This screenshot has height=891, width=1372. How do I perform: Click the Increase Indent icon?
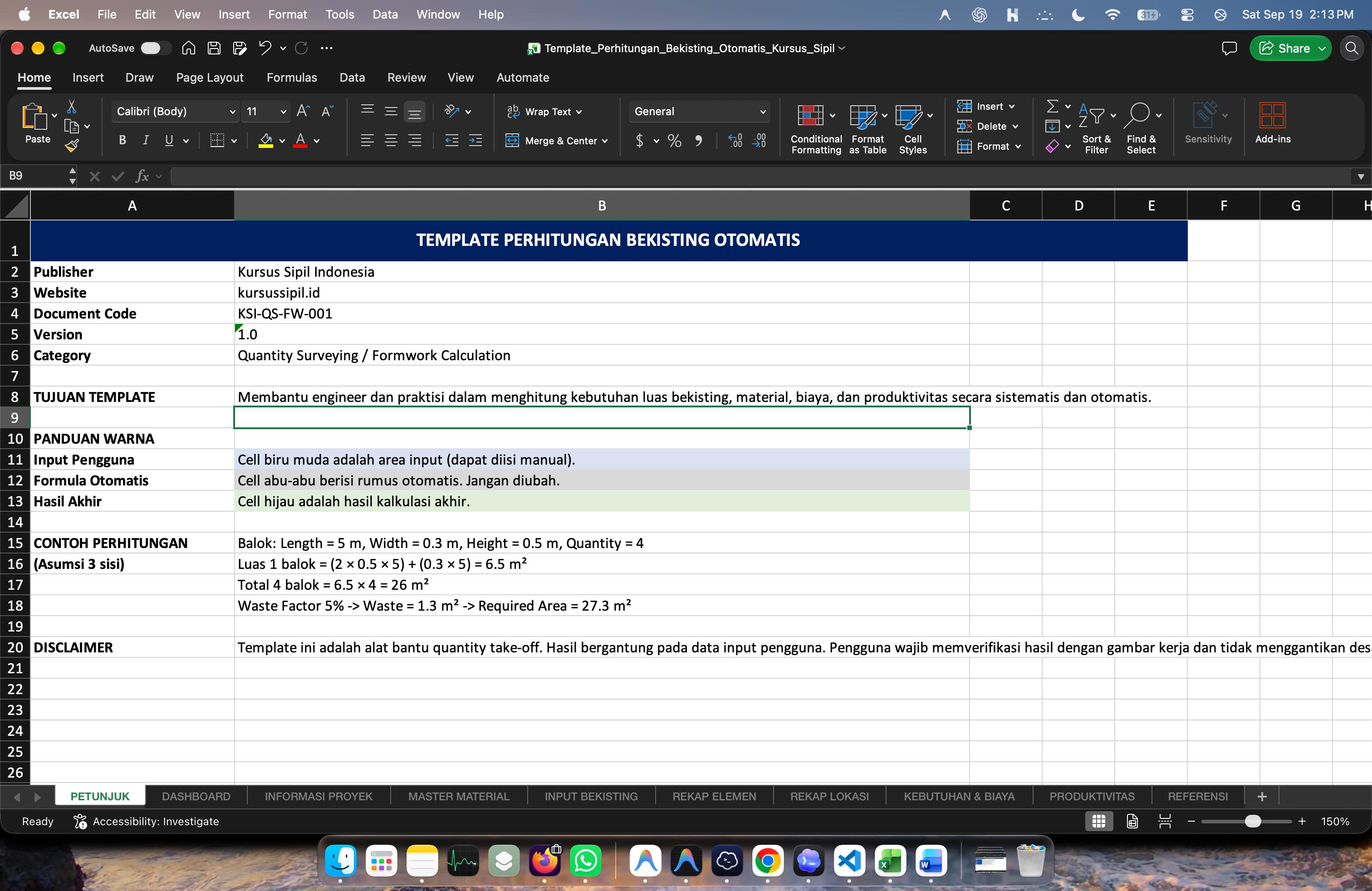coord(475,141)
